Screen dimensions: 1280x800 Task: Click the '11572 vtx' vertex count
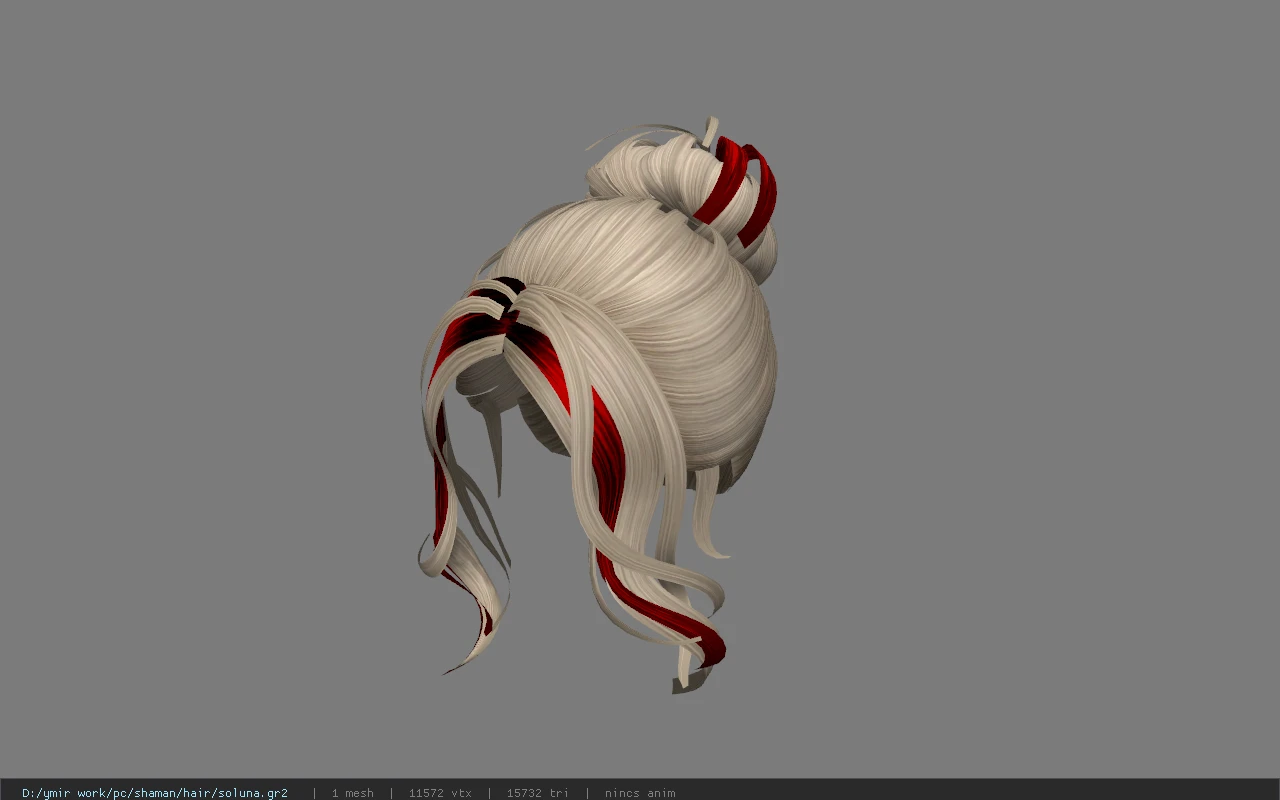tap(440, 793)
